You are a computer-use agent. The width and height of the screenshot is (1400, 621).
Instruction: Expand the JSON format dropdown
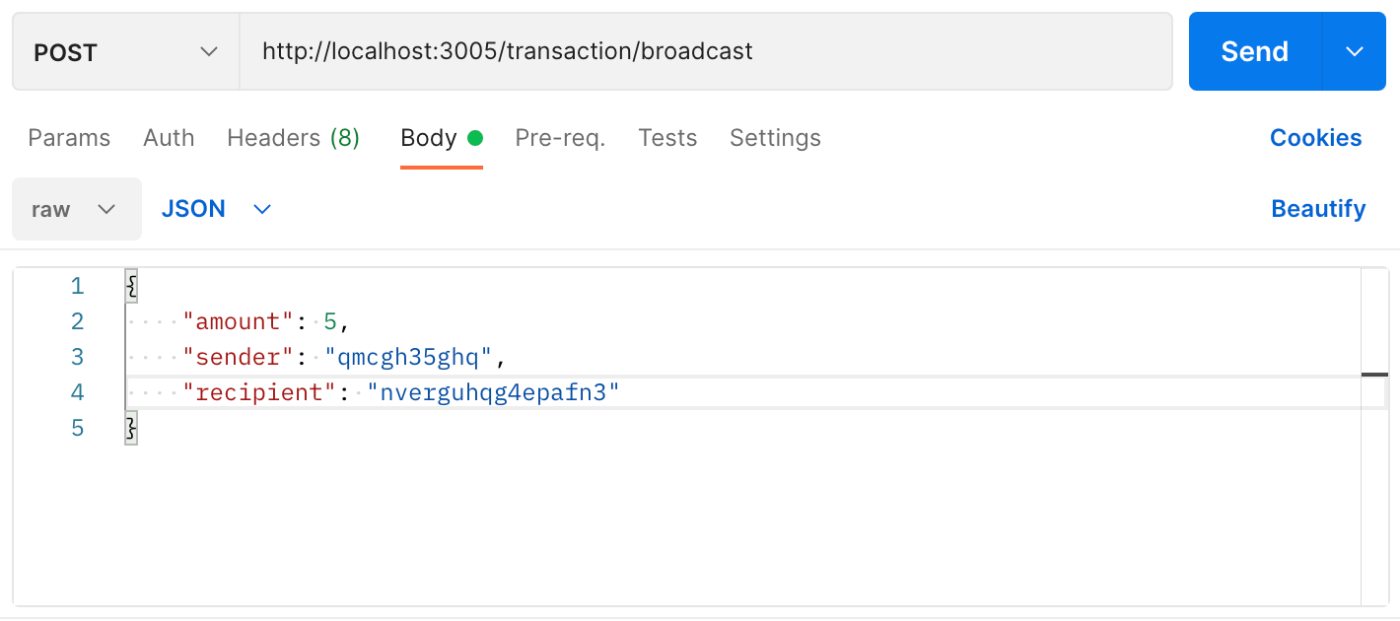[x=216, y=209]
